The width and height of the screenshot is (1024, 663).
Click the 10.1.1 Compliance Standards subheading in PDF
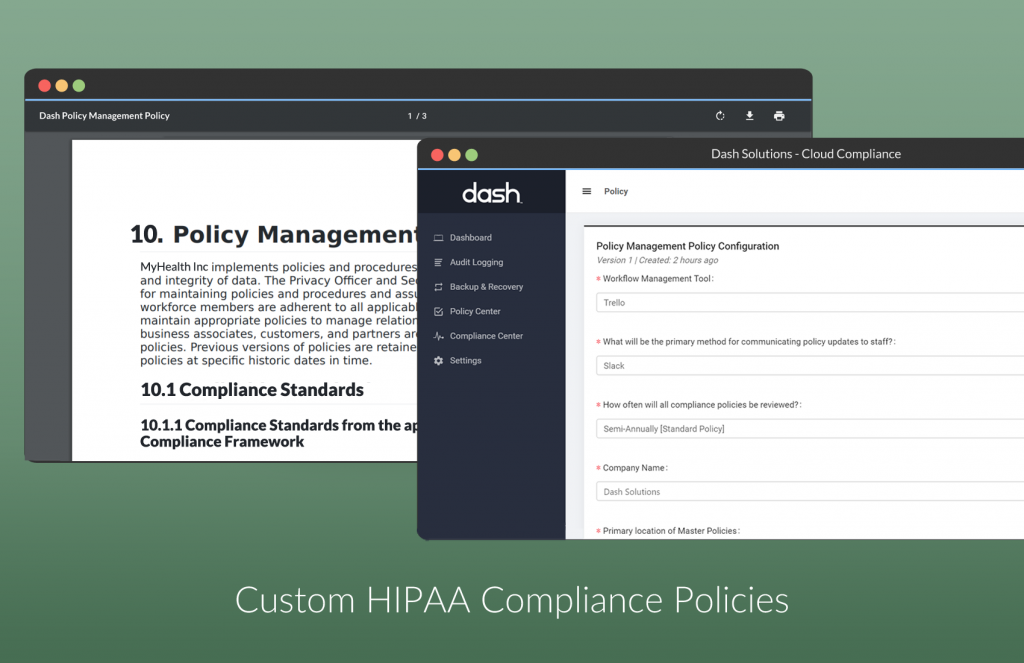point(279,434)
